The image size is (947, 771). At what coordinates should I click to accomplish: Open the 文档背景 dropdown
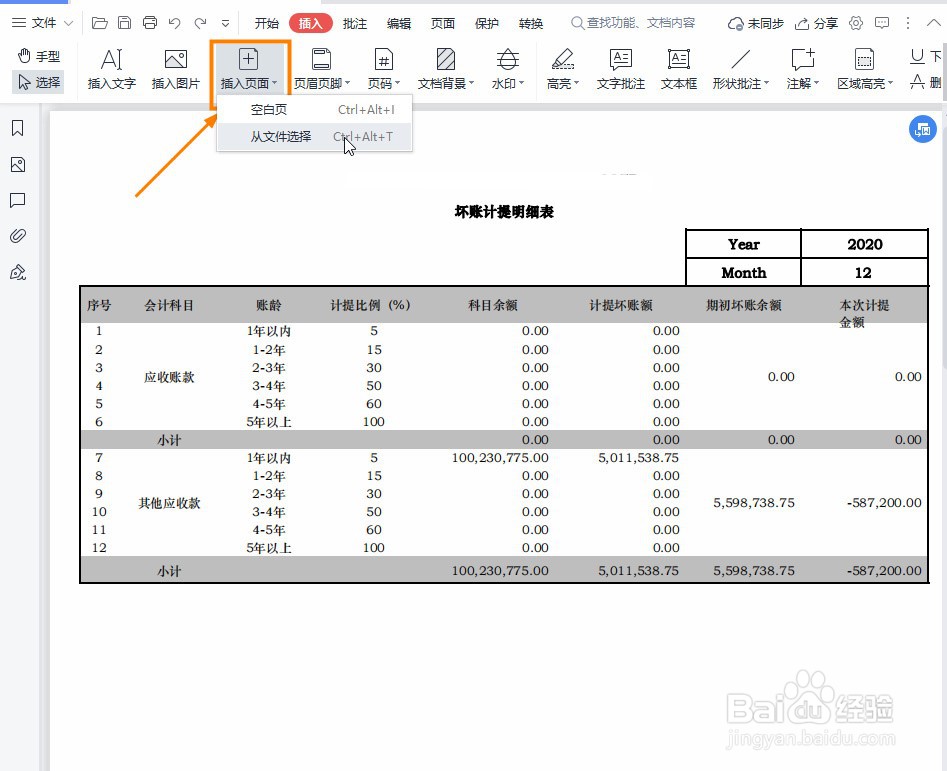[x=446, y=69]
